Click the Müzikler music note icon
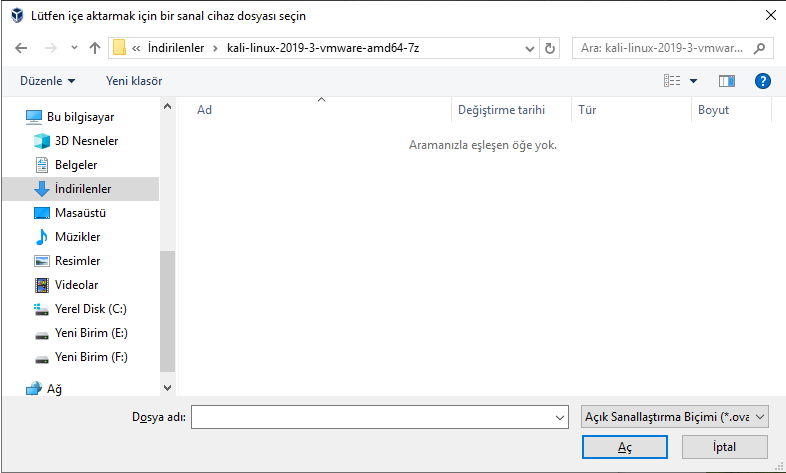The width and height of the screenshot is (786, 473). [x=42, y=237]
